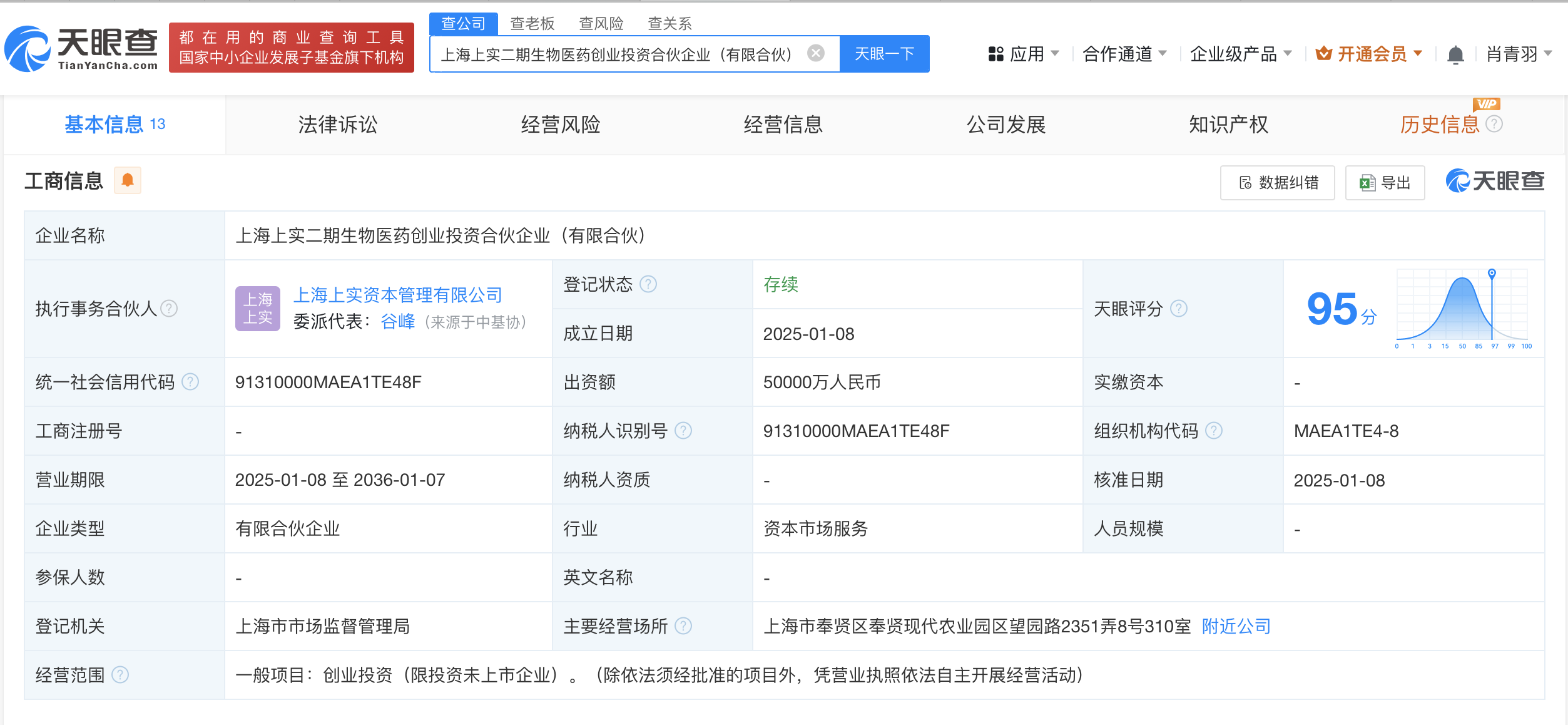Click the 数据纠错 button
This screenshot has height=725, width=1568.
pyautogui.click(x=1278, y=183)
